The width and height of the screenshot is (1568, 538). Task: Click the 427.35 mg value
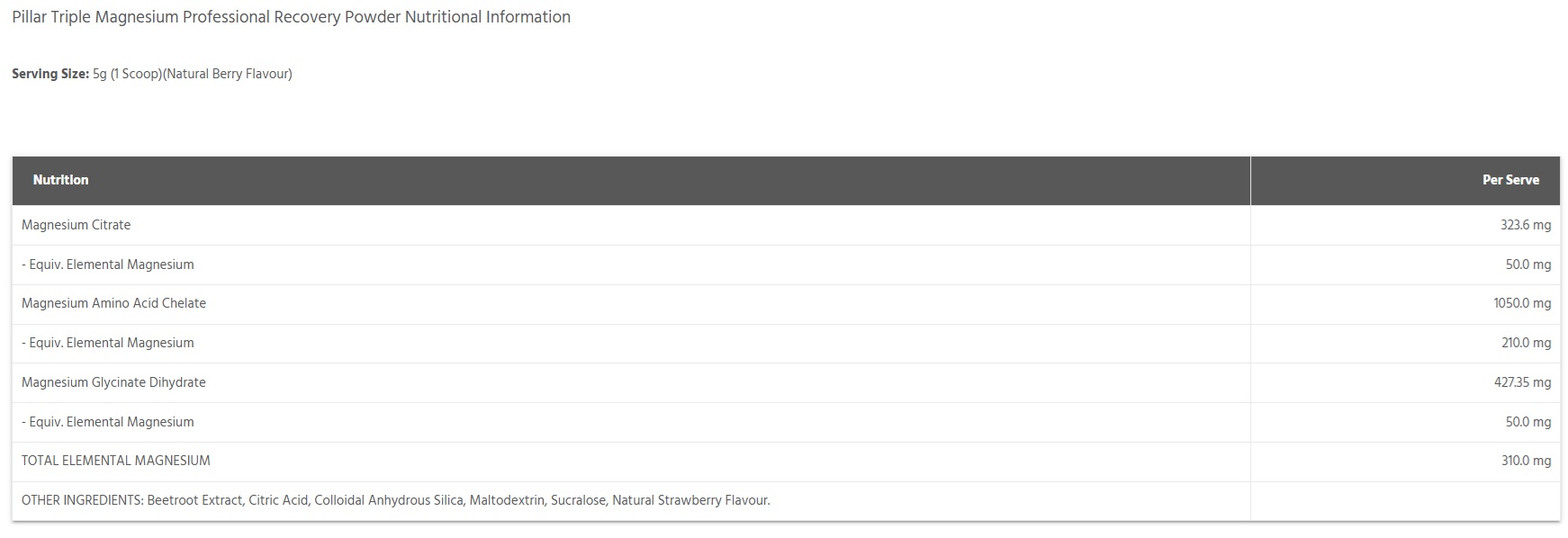click(1522, 382)
